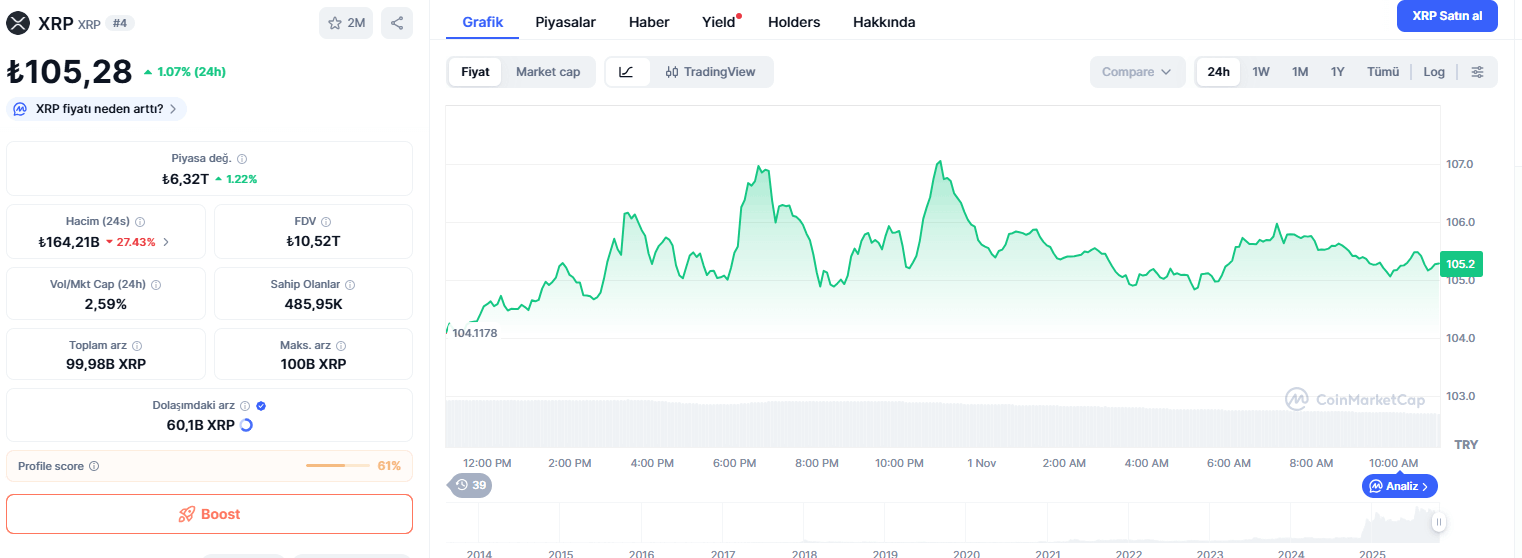The height and width of the screenshot is (558, 1522).
Task: Click info icon beside Piyasa değ.
Action: [242, 159]
